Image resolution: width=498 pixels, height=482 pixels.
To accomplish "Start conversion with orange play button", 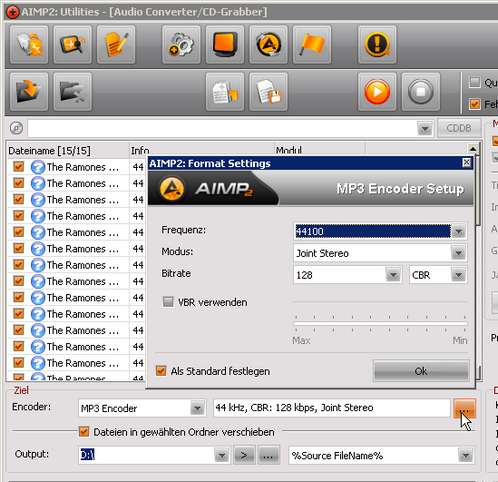I will (x=377, y=92).
